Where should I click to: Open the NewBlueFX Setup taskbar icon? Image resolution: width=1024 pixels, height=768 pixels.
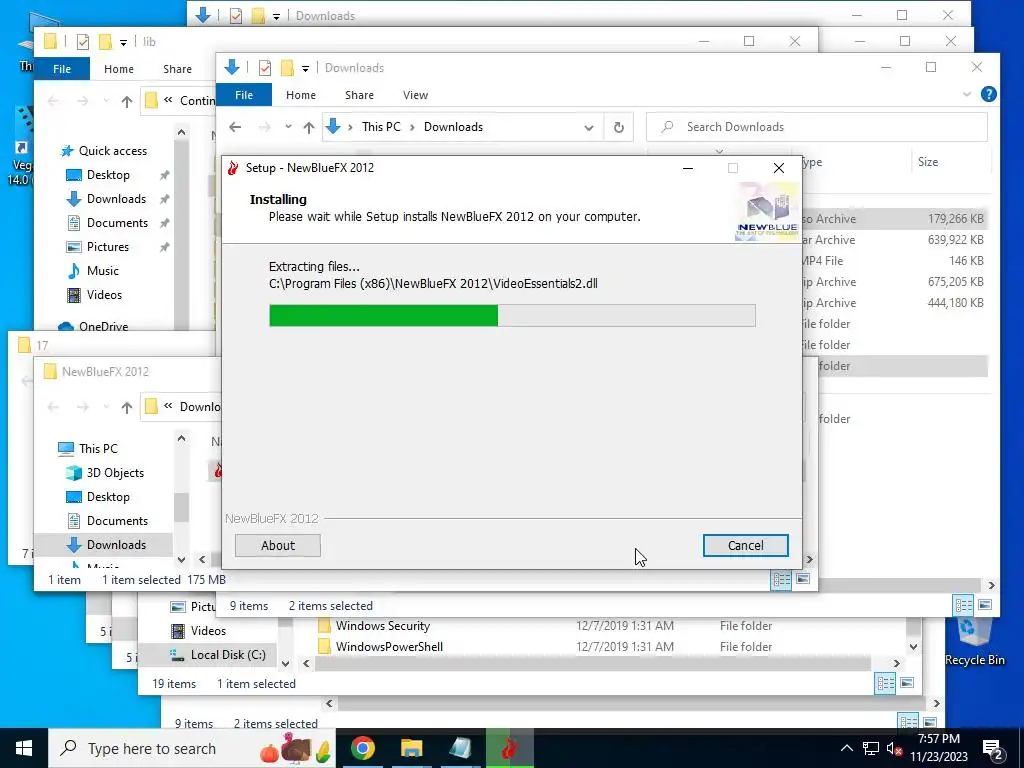[509, 748]
